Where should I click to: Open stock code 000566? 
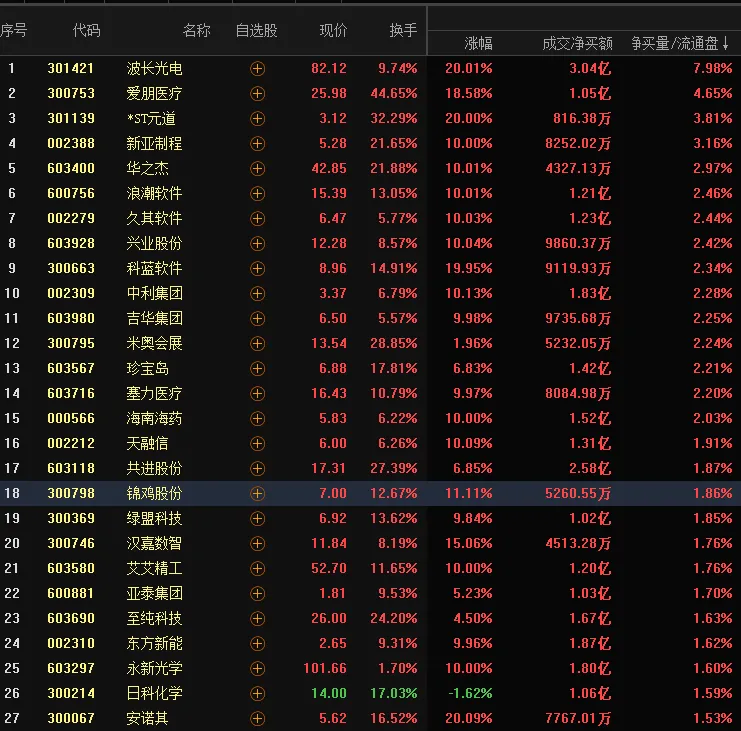coord(71,418)
